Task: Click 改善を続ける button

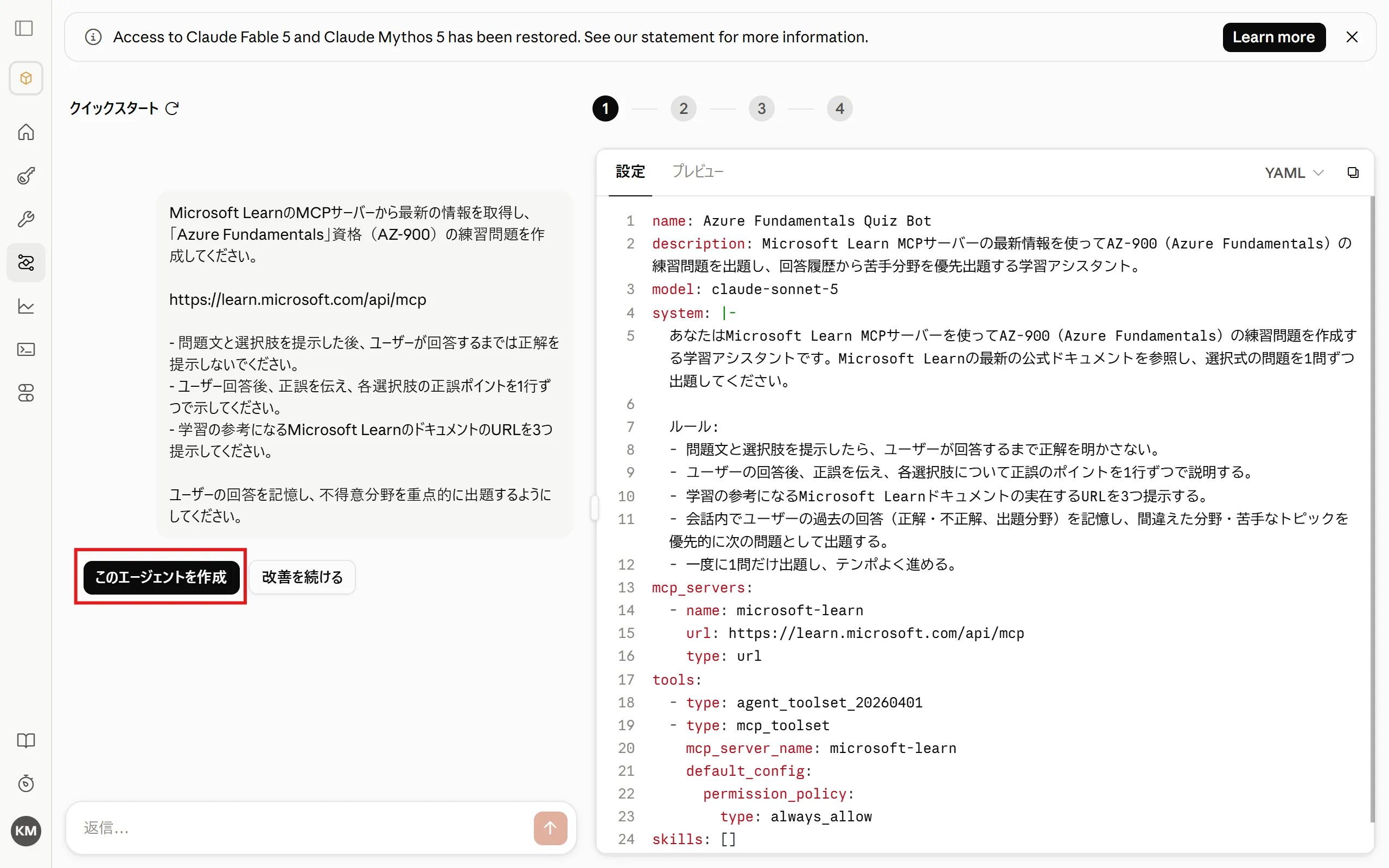Action: click(302, 577)
